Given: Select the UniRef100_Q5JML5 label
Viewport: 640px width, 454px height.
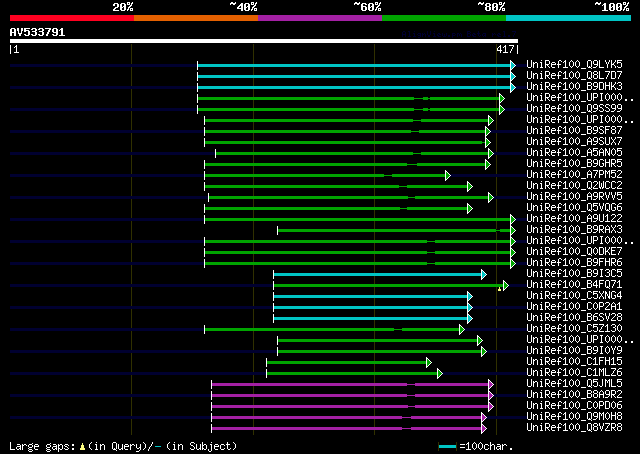Looking at the screenshot, I should [574, 384].
